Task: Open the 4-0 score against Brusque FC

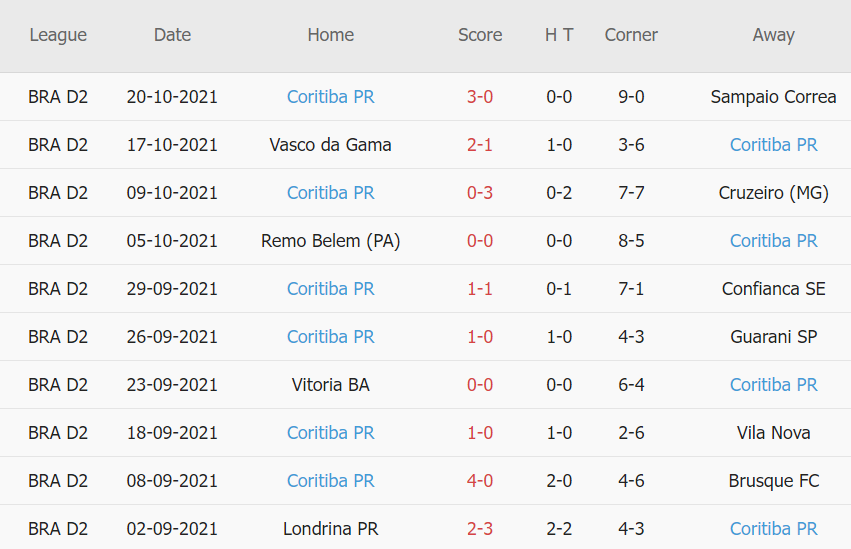Action: click(x=480, y=481)
